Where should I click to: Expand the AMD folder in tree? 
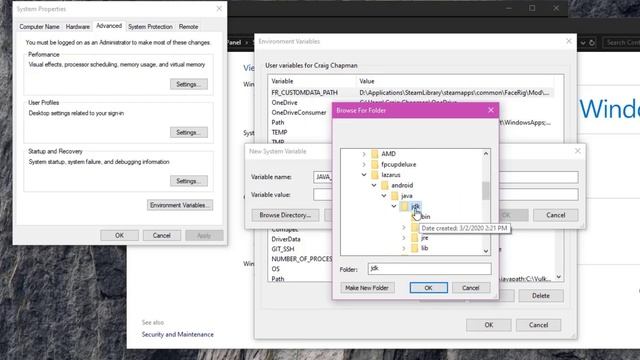[x=364, y=154]
